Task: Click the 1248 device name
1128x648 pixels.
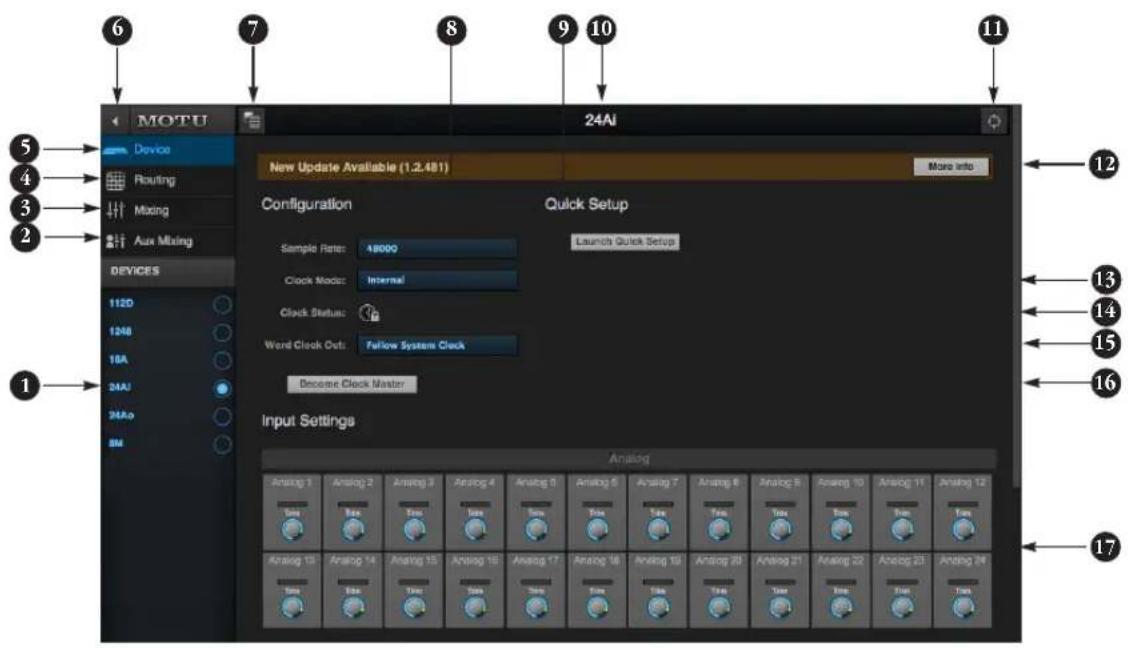Action: coord(120,332)
